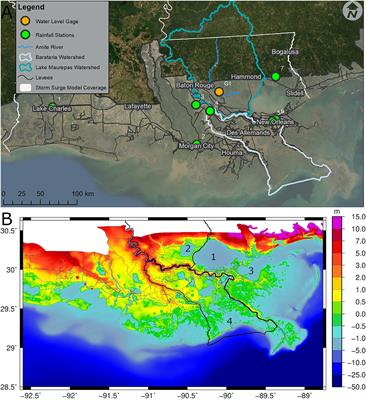Click the '-91°' longitude axis label

[149, 395]
